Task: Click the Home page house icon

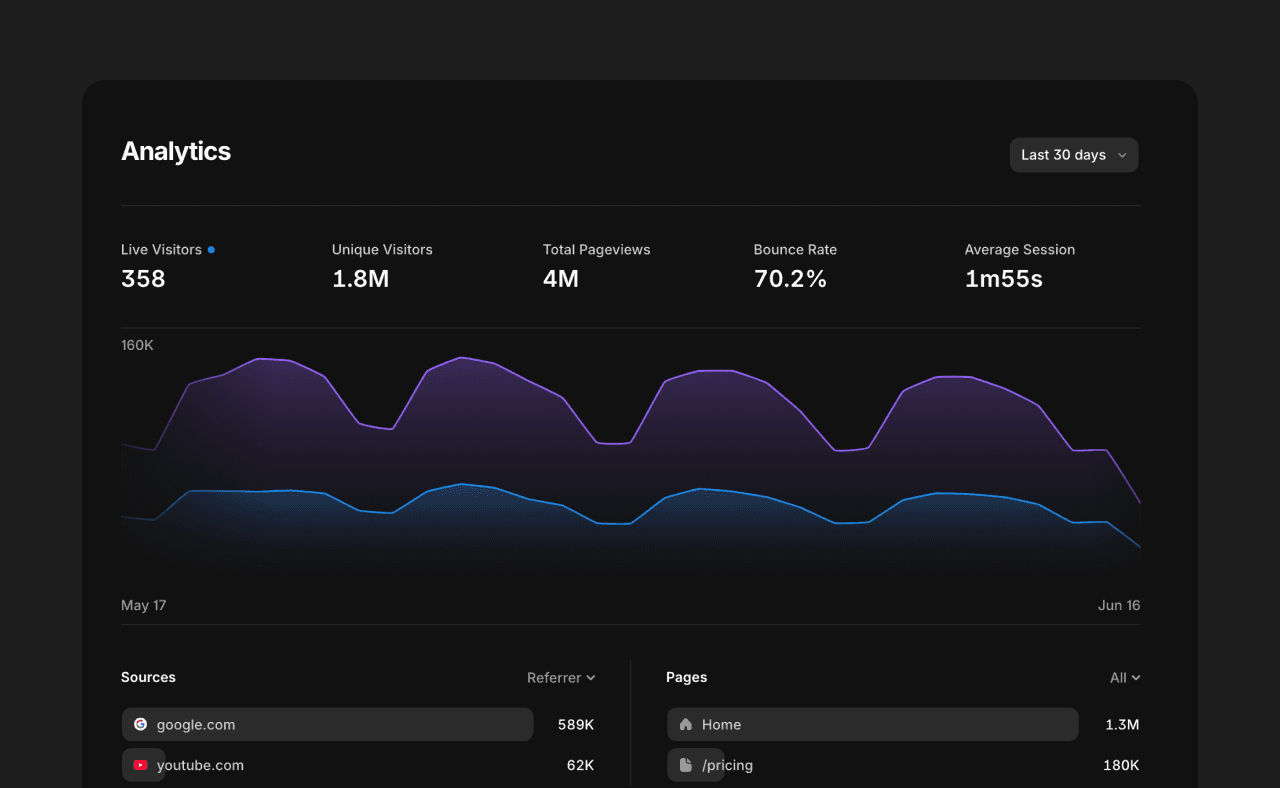Action: coord(685,724)
